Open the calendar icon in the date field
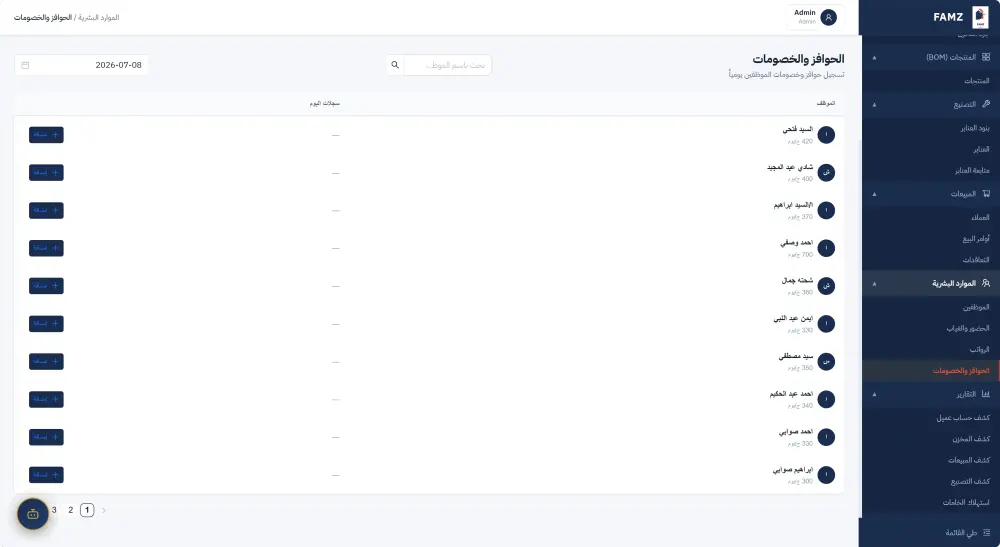1000x547 pixels. point(26,65)
